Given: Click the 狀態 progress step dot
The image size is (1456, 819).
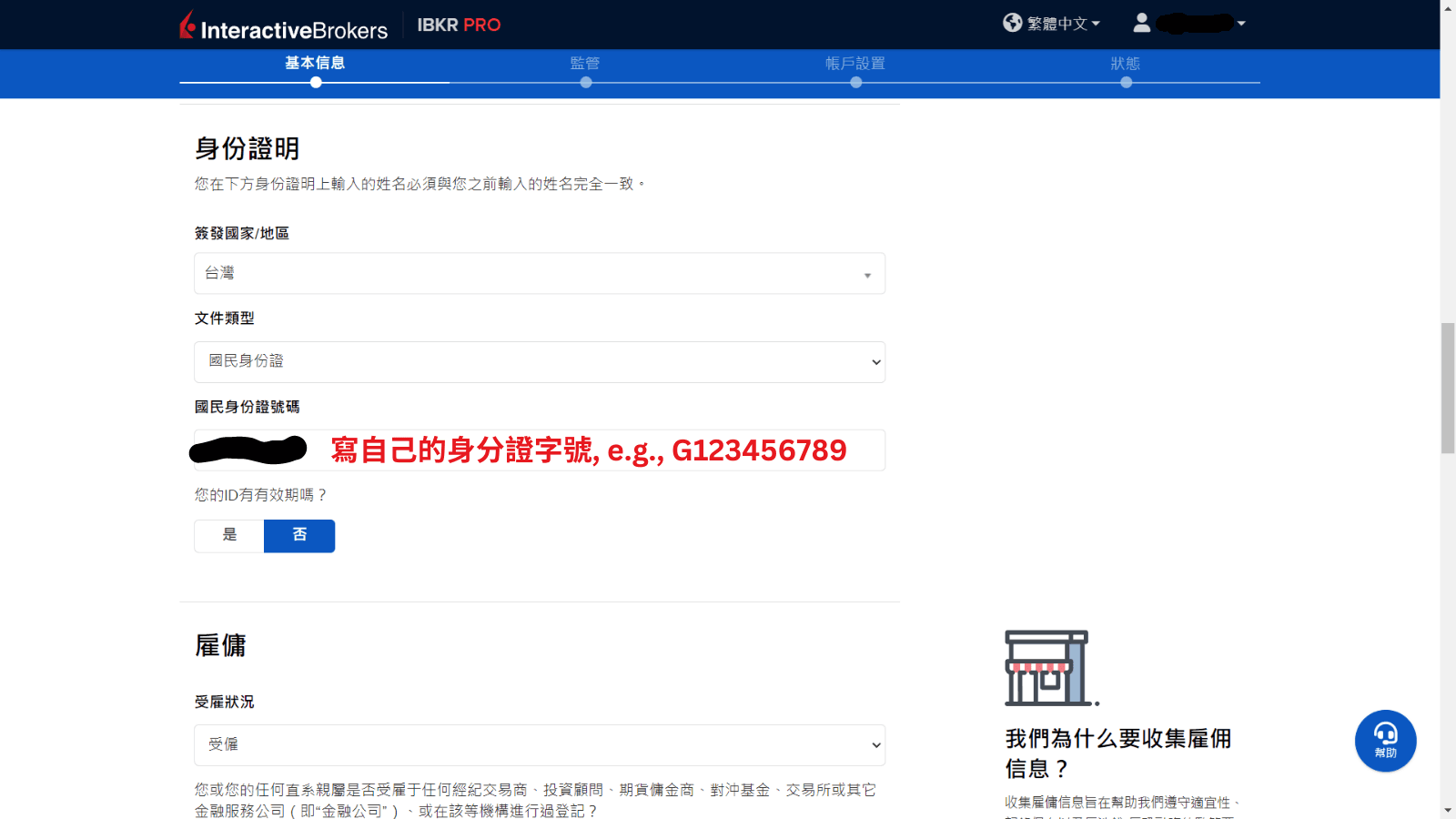Looking at the screenshot, I should tap(1127, 82).
